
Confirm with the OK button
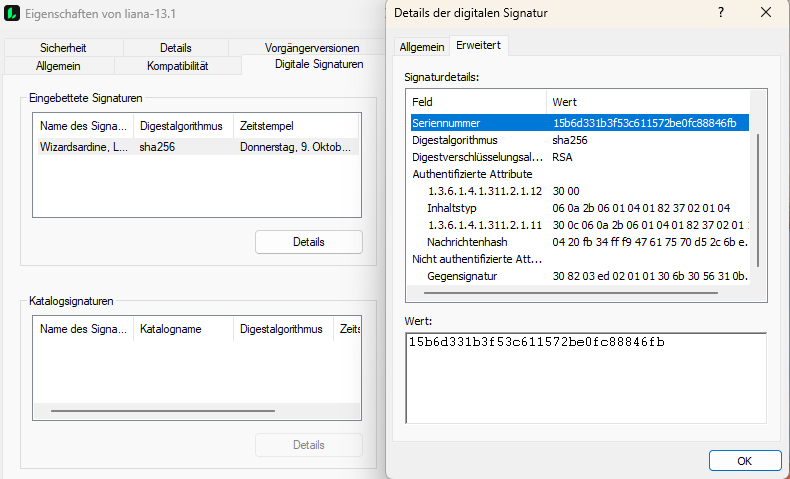coord(745,461)
